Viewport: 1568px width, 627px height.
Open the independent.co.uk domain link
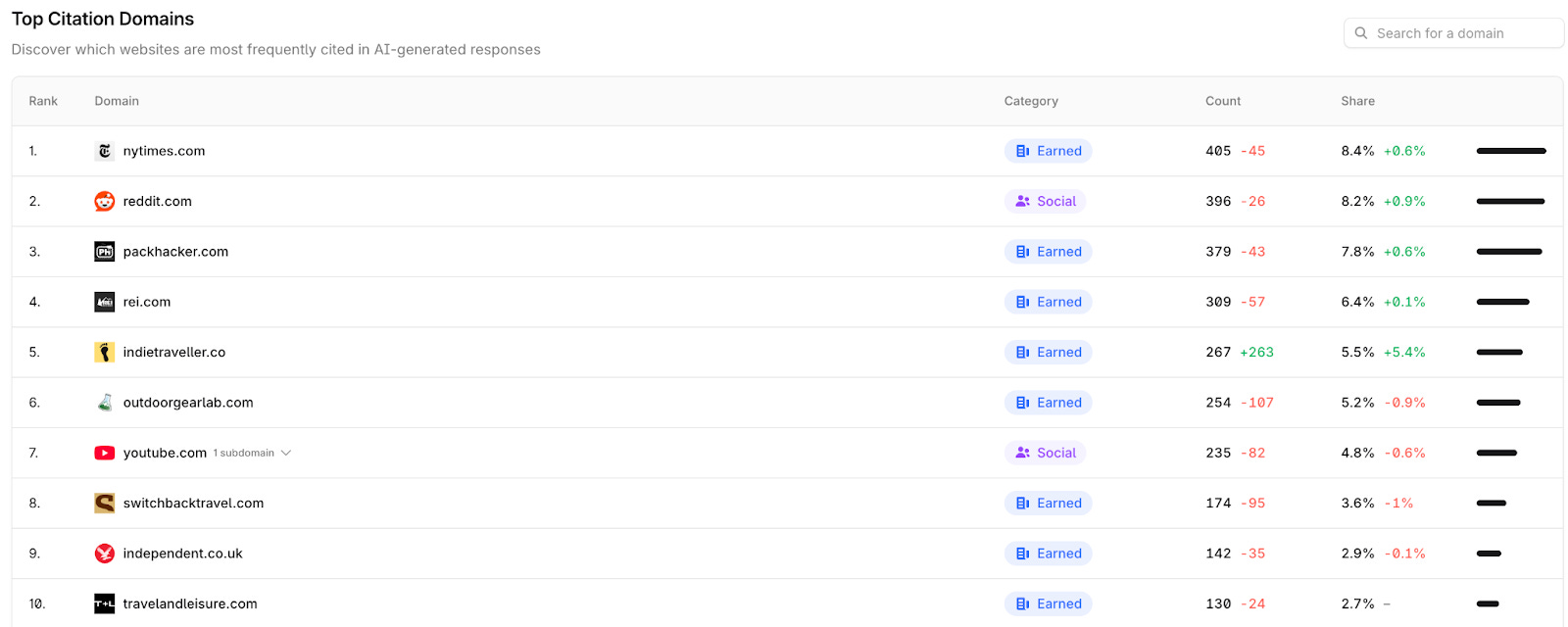point(182,554)
